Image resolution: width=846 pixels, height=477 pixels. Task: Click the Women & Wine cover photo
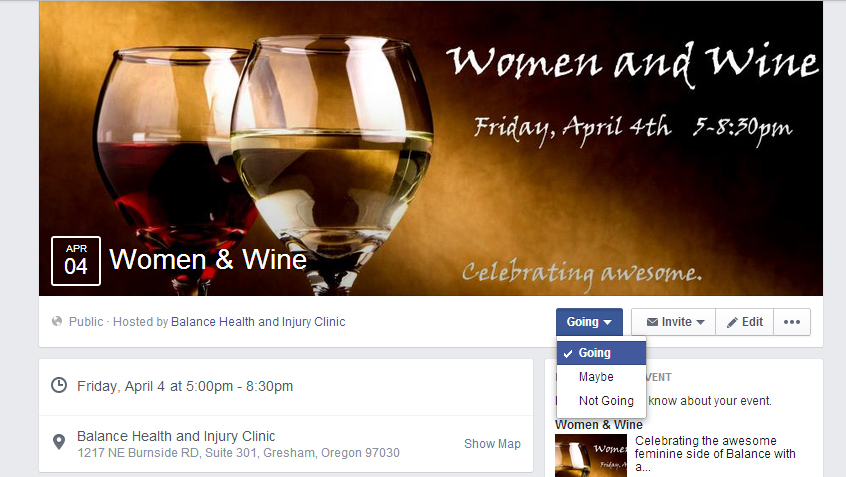pos(431,148)
